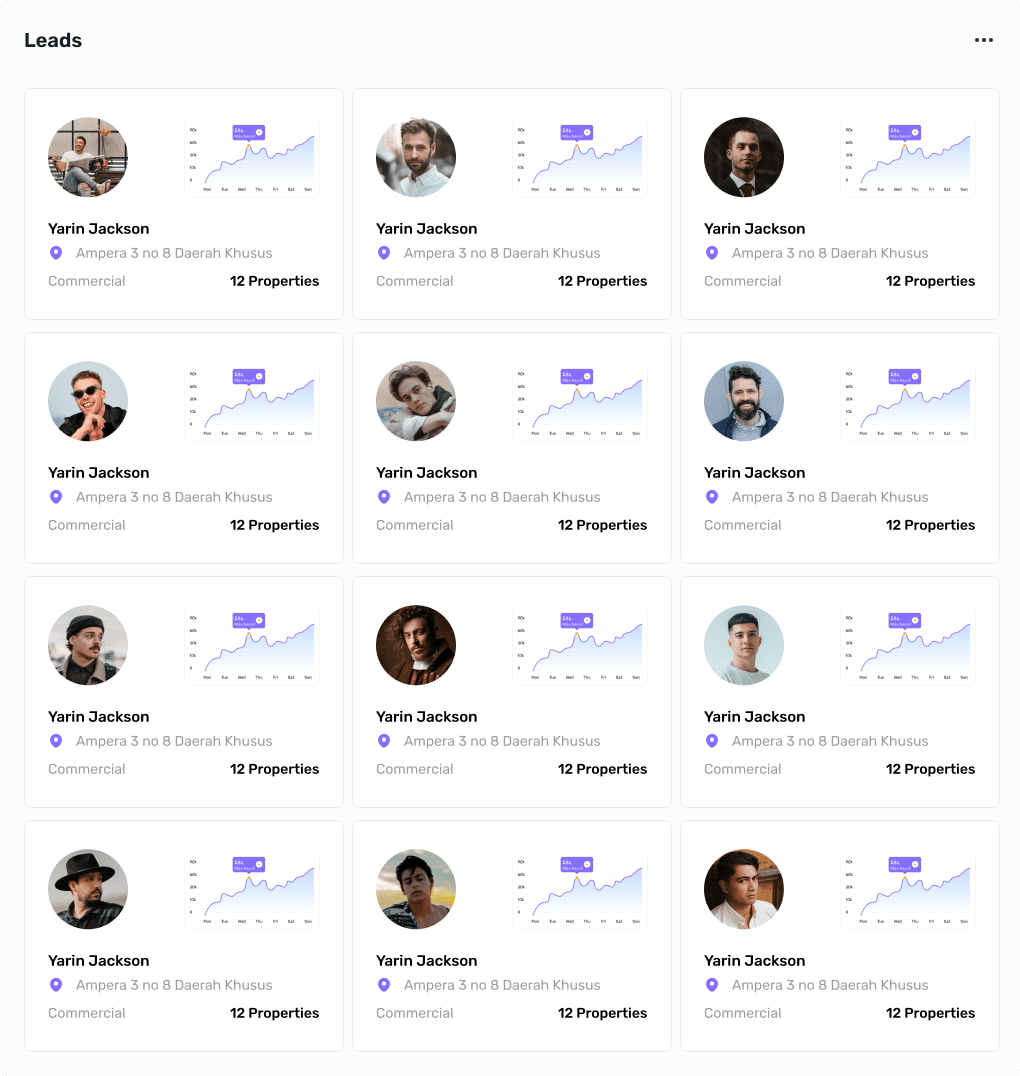This screenshot has height=1076, width=1020.
Task: Open 12 Properties in the top-left card
Action: tap(275, 281)
